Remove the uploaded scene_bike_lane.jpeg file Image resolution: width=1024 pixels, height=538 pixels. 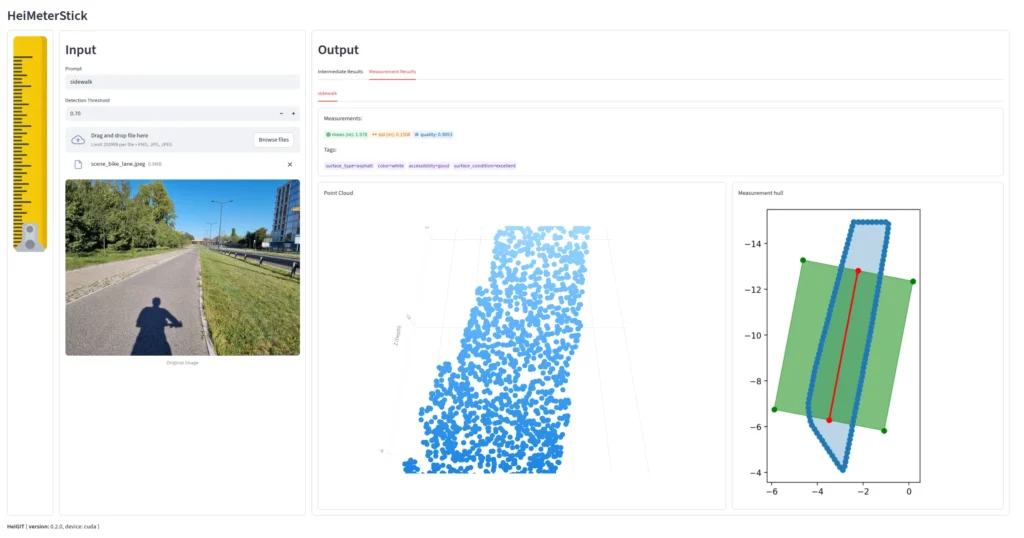coord(290,165)
